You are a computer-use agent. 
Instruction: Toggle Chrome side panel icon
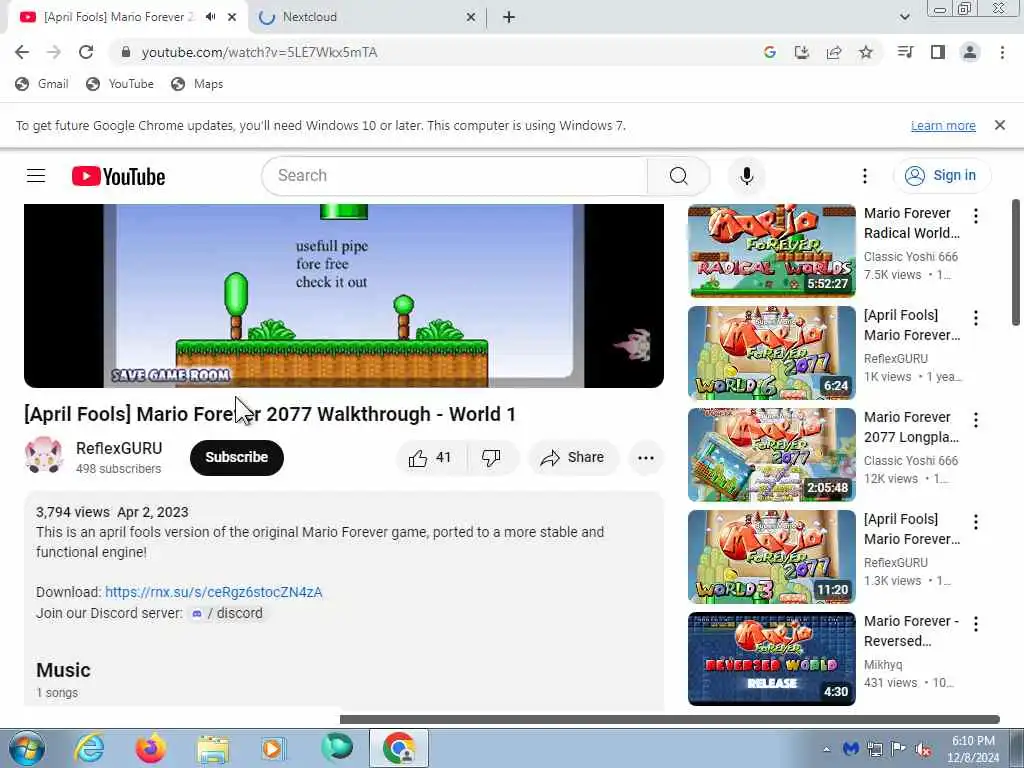pos(938,52)
